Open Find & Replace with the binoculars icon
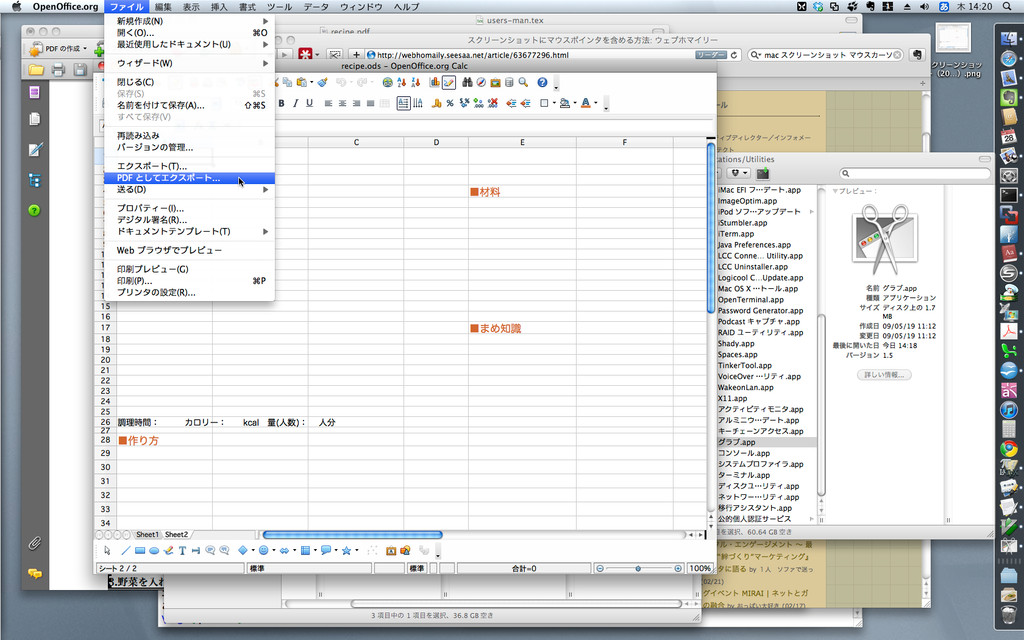Viewport: 1024px width, 640px height. pyautogui.click(x=467, y=82)
